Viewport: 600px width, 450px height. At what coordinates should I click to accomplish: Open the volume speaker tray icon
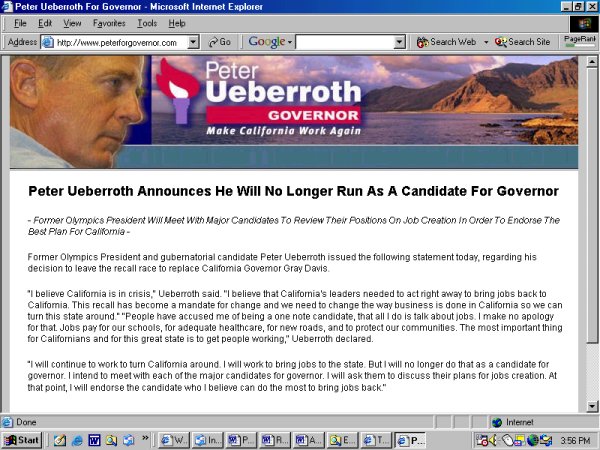pos(493,440)
